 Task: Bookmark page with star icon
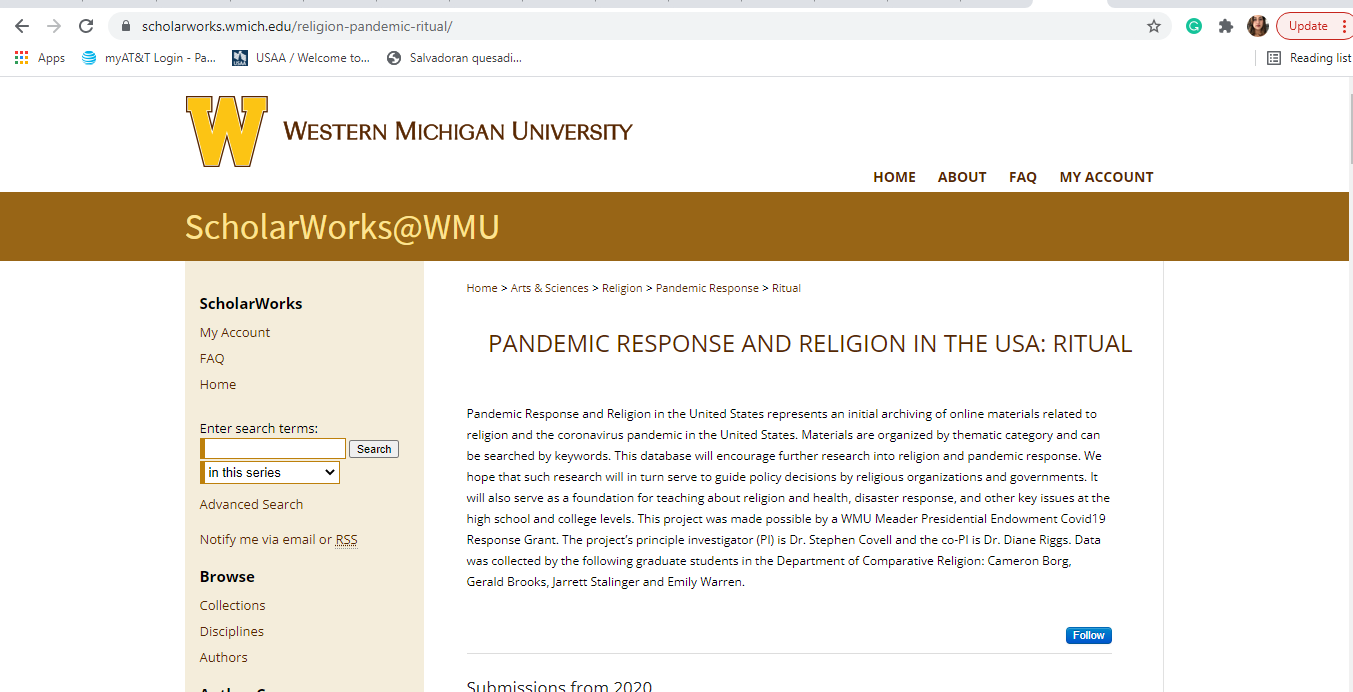point(1154,26)
